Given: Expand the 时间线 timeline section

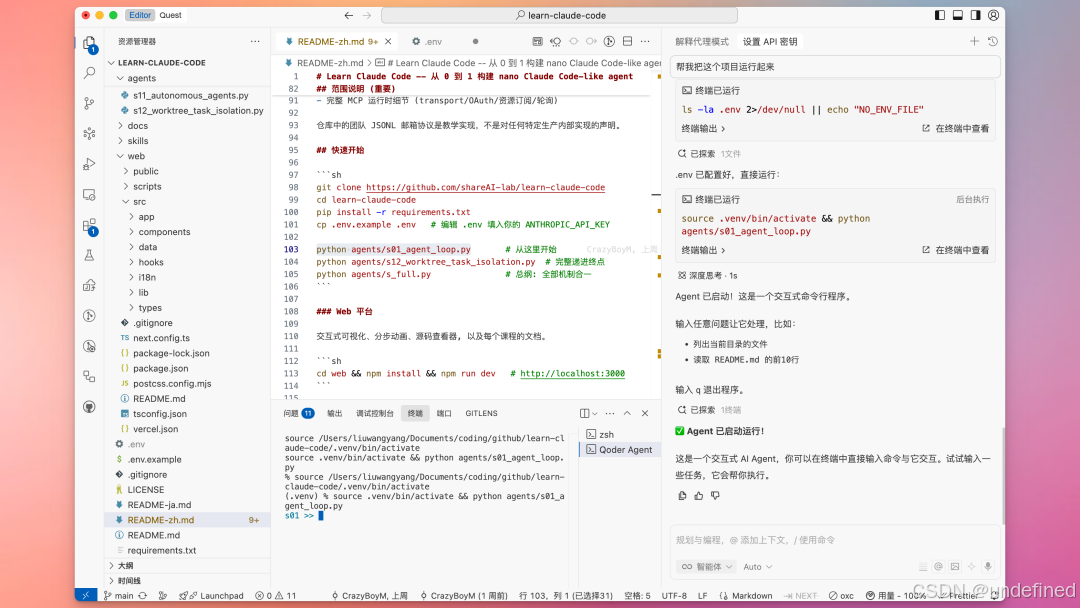Looking at the screenshot, I should 129,580.
